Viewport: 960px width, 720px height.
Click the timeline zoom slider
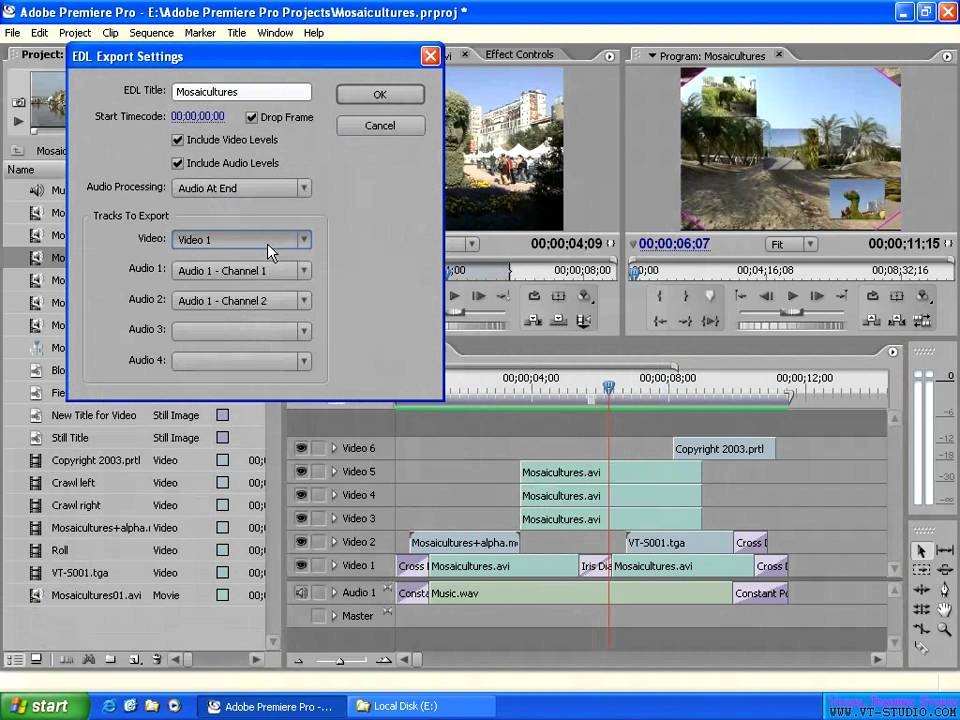tap(340, 660)
